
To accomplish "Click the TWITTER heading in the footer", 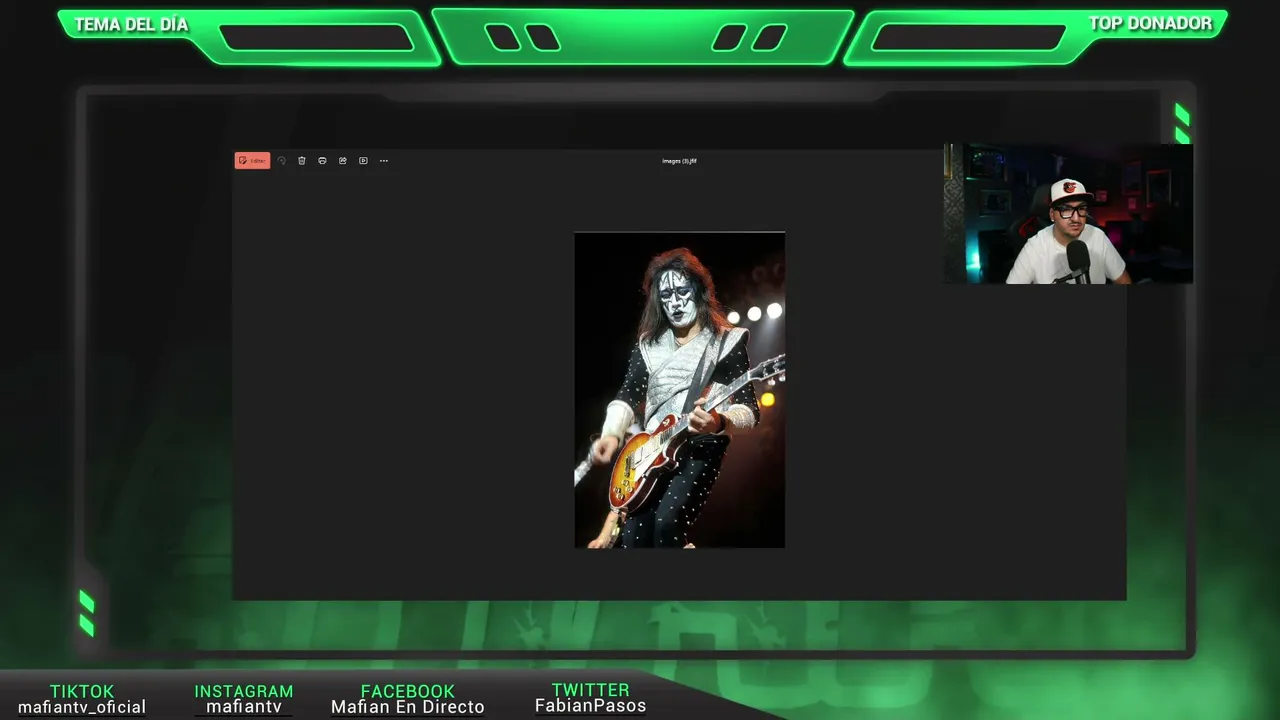I will pyautogui.click(x=591, y=690).
